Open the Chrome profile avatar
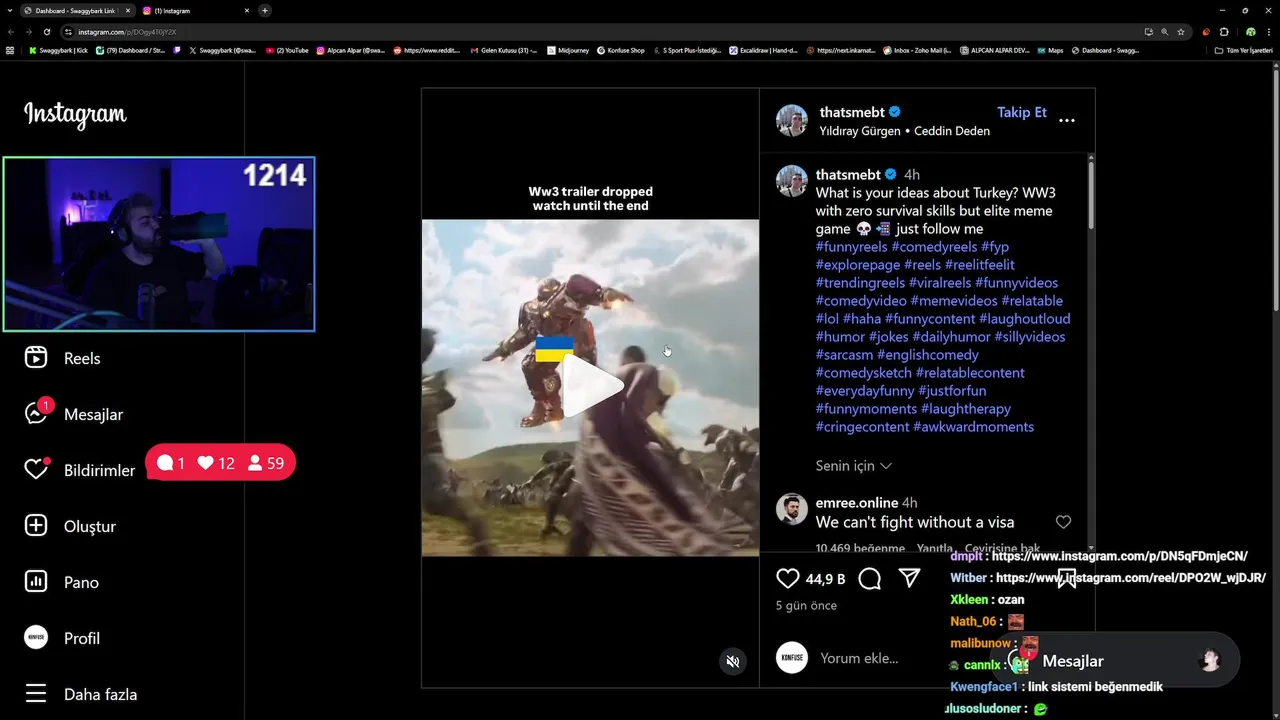This screenshot has height=720, width=1280. click(1251, 32)
